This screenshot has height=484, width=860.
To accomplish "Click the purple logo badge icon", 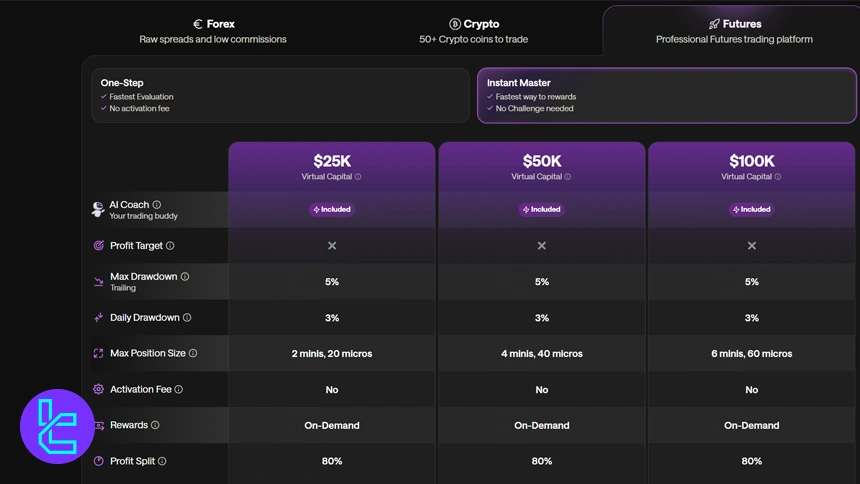I will click(57, 427).
